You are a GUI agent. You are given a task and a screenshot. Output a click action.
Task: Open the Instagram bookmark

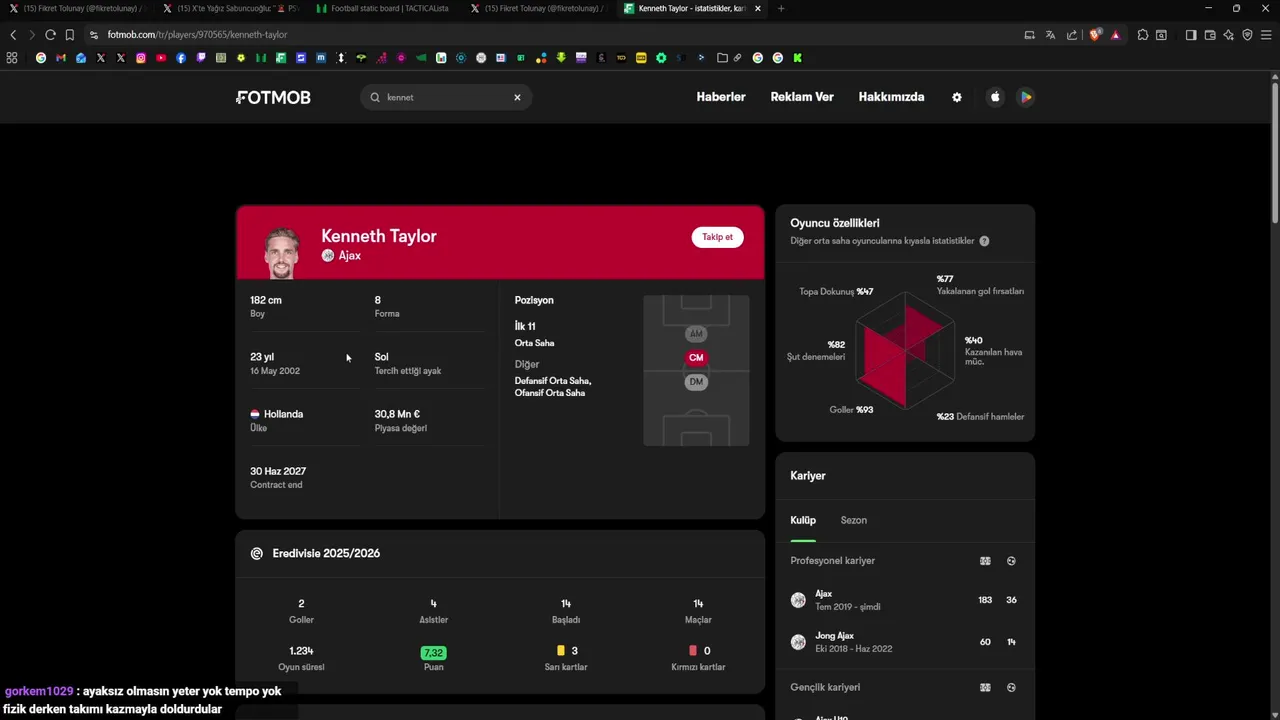[141, 58]
